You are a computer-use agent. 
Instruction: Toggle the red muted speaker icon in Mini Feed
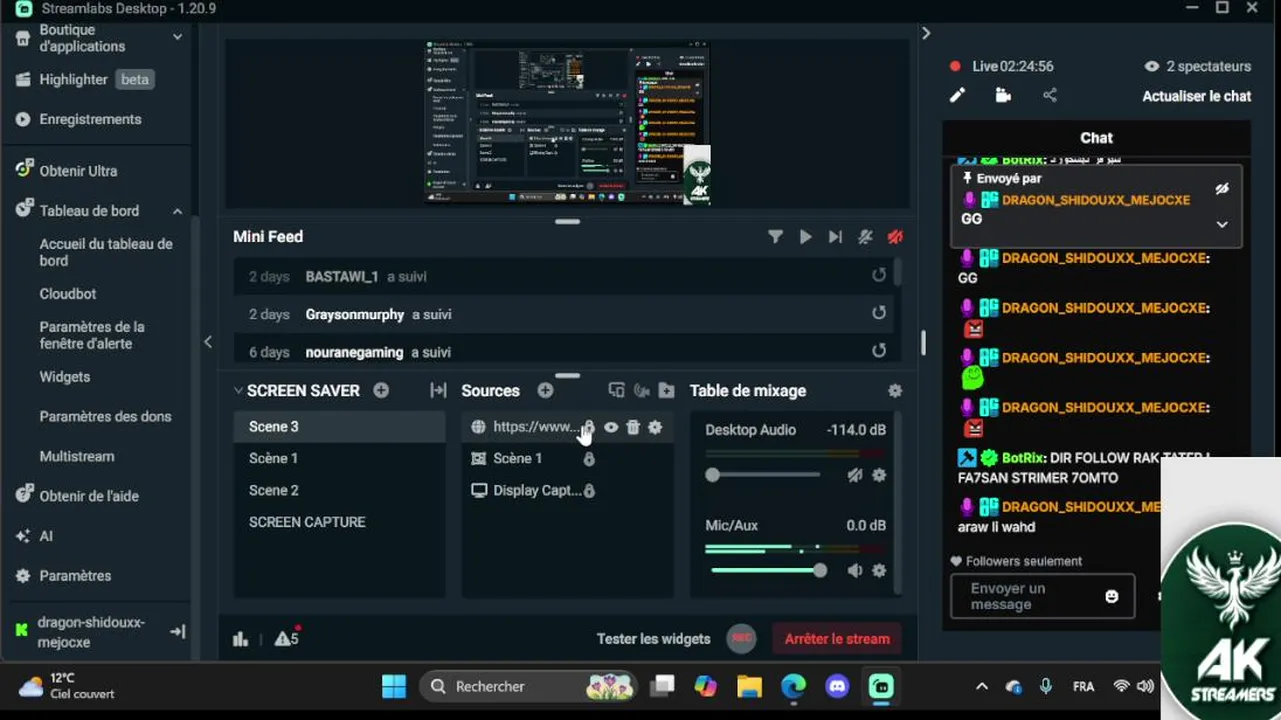click(895, 237)
